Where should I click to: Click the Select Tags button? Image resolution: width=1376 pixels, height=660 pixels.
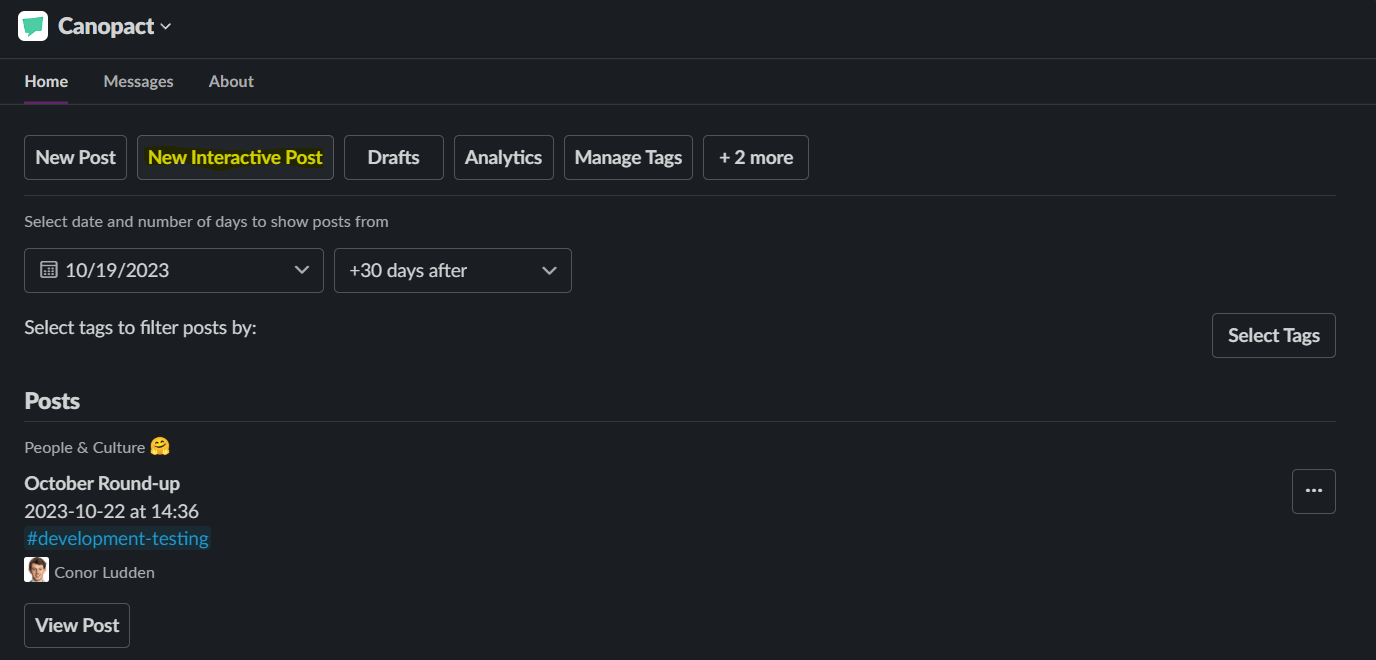[x=1274, y=336]
